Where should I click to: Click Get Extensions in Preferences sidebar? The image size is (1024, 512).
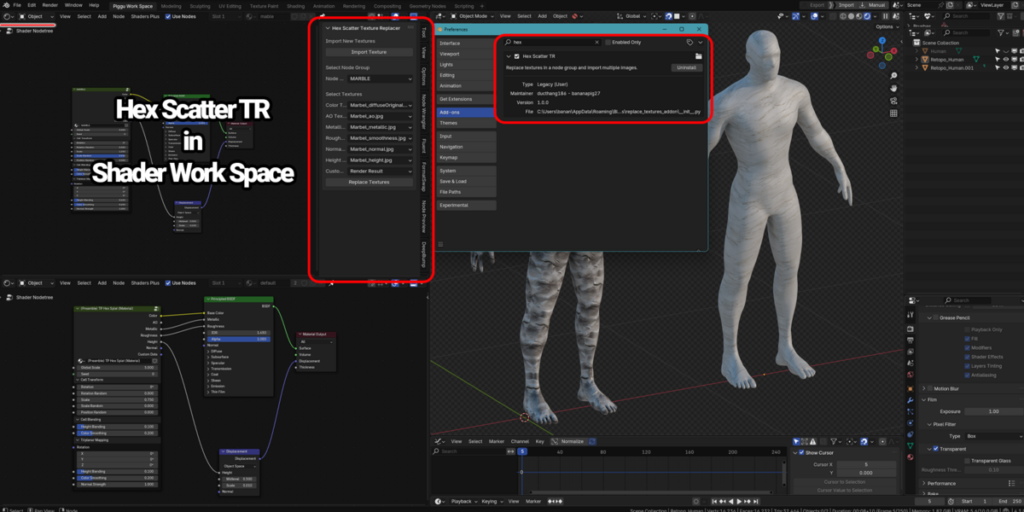tap(466, 99)
